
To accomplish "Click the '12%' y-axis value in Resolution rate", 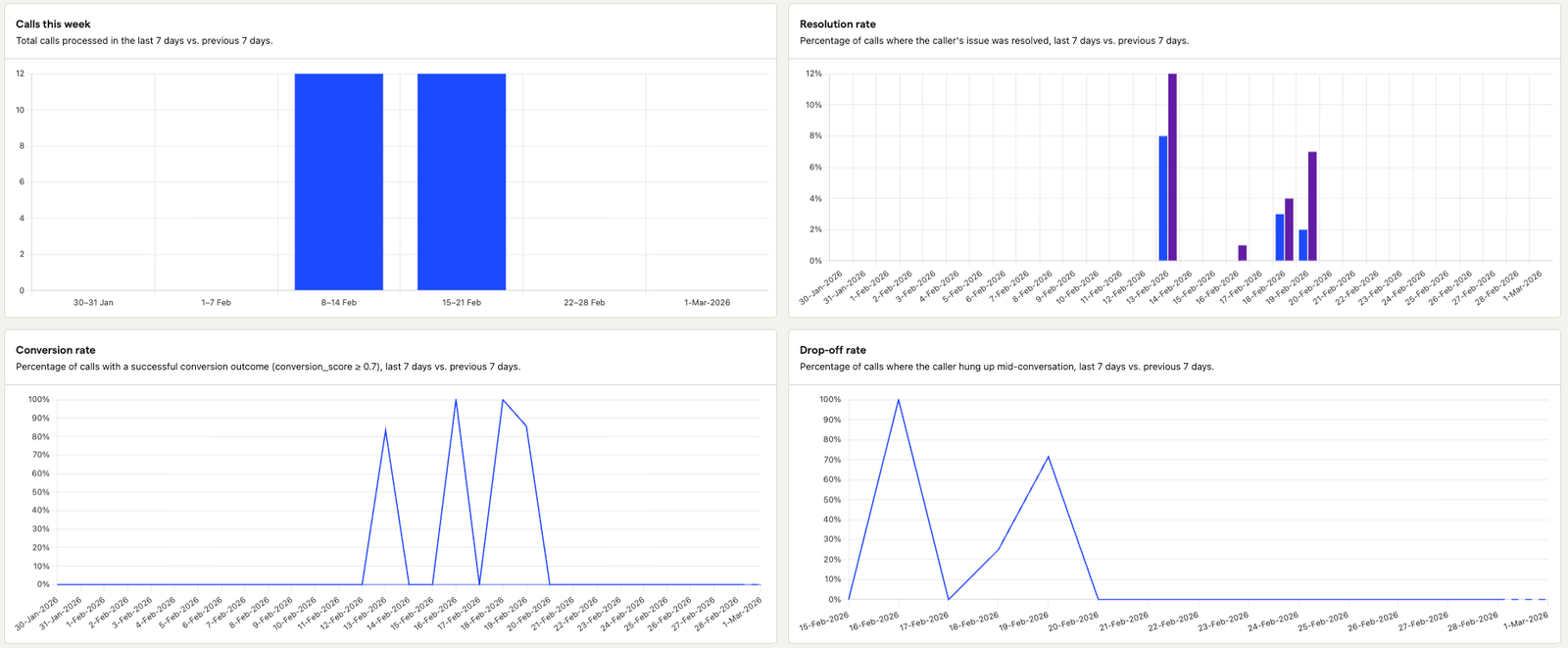I will pos(813,74).
